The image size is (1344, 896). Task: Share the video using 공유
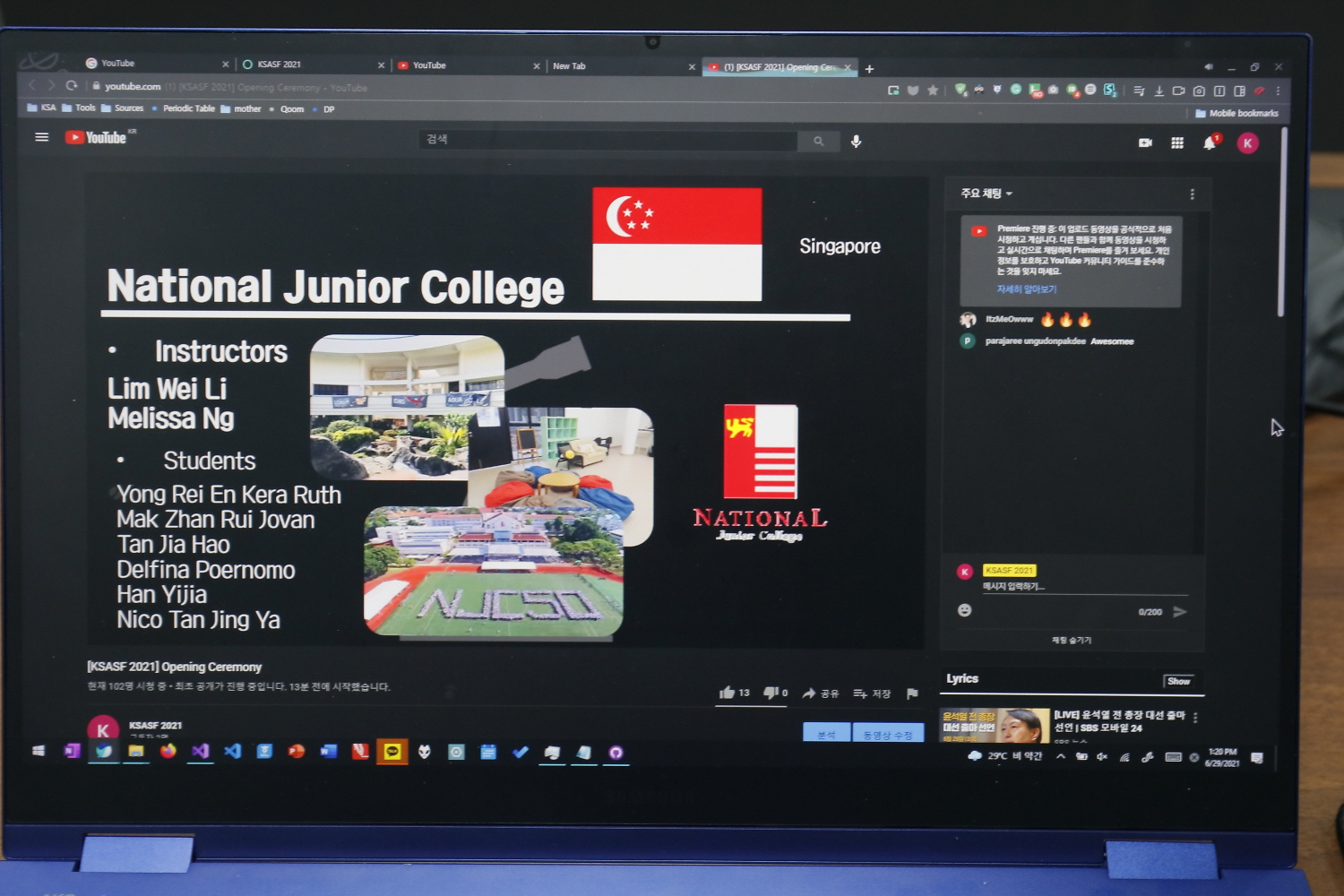pyautogui.click(x=821, y=694)
